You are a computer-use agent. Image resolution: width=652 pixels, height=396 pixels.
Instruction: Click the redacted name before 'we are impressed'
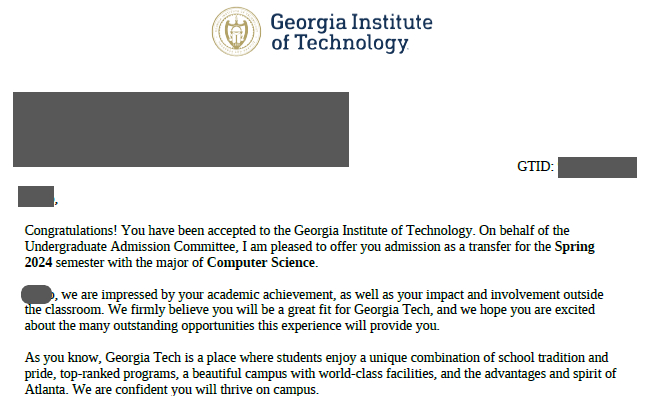pos(37,295)
